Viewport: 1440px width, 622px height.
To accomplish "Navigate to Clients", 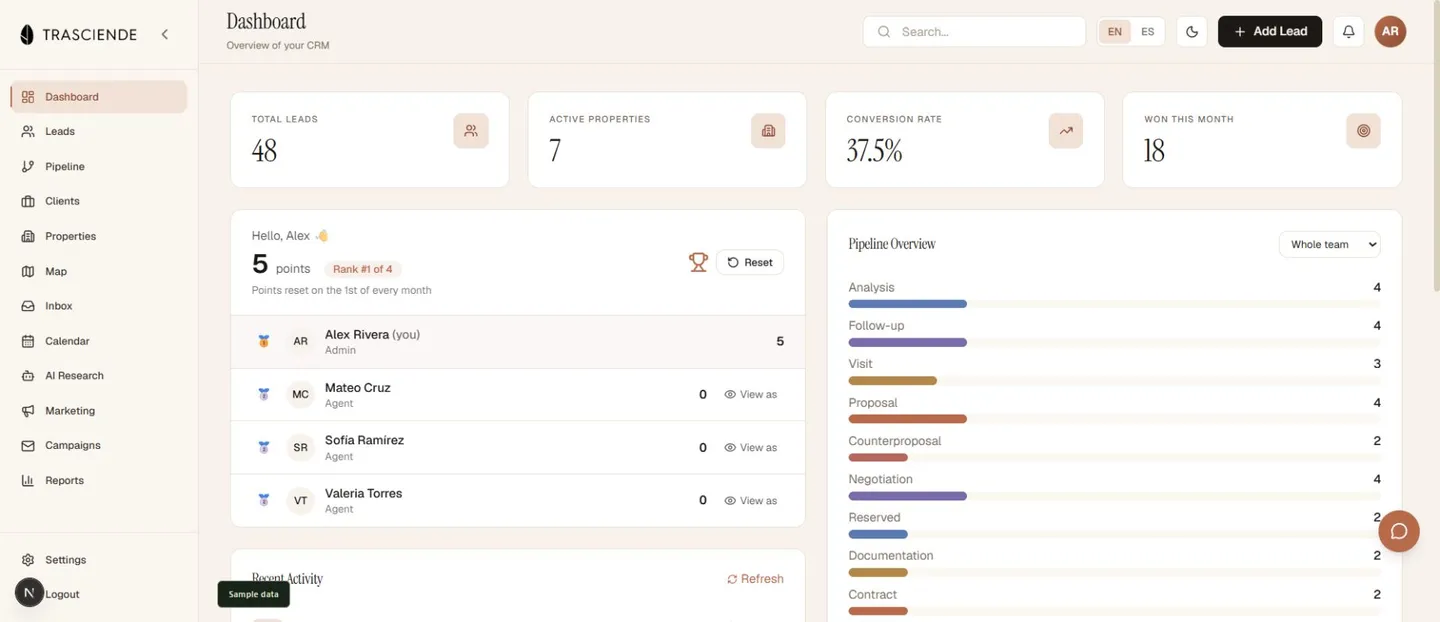I will [x=99, y=201].
